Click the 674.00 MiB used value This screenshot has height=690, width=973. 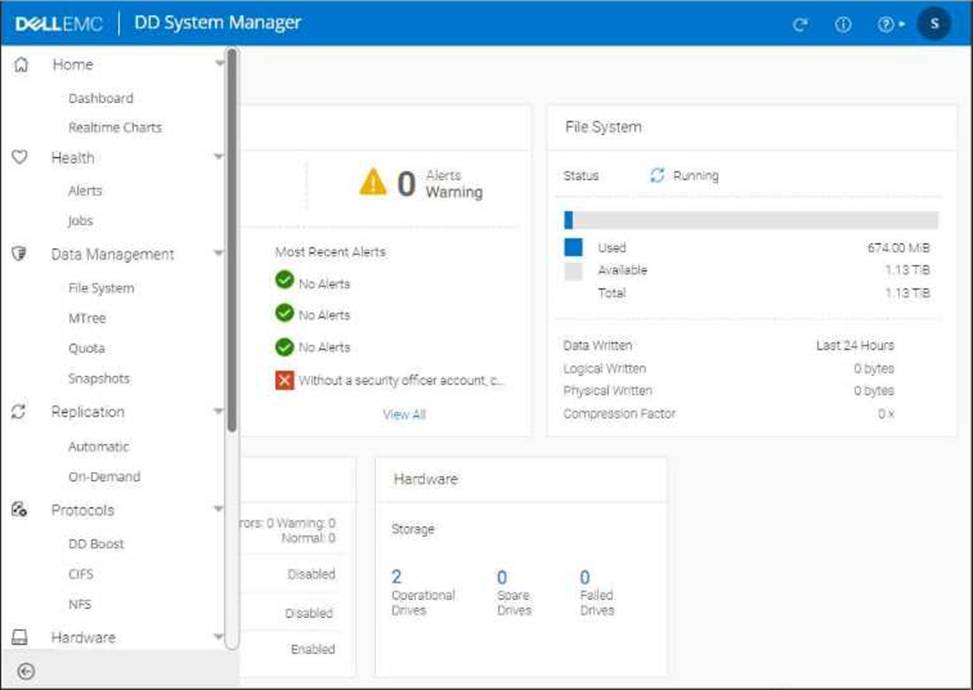coord(899,248)
